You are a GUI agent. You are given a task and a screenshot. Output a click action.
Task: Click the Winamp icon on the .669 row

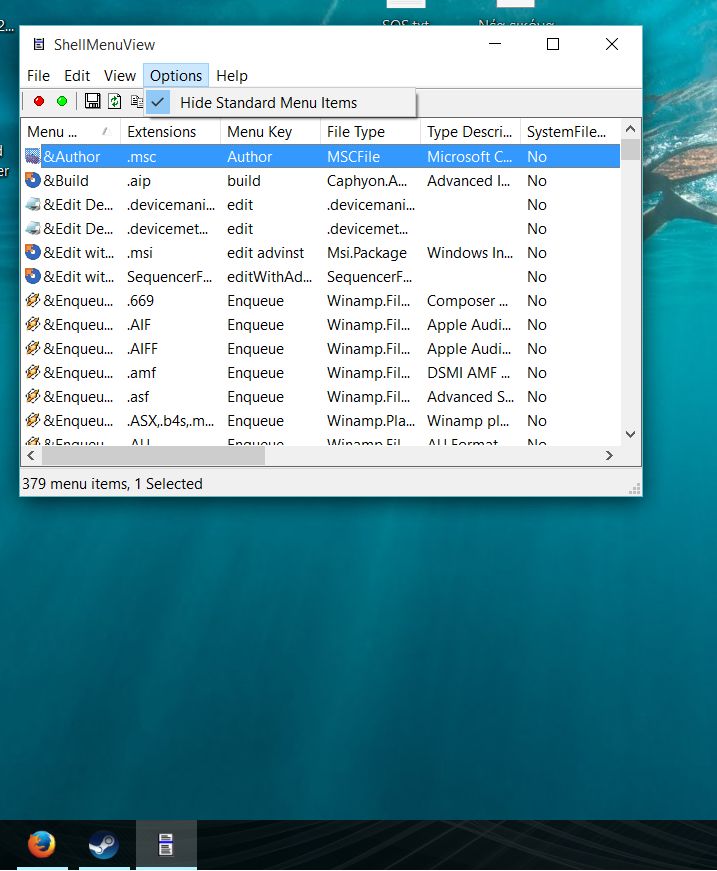[33, 301]
